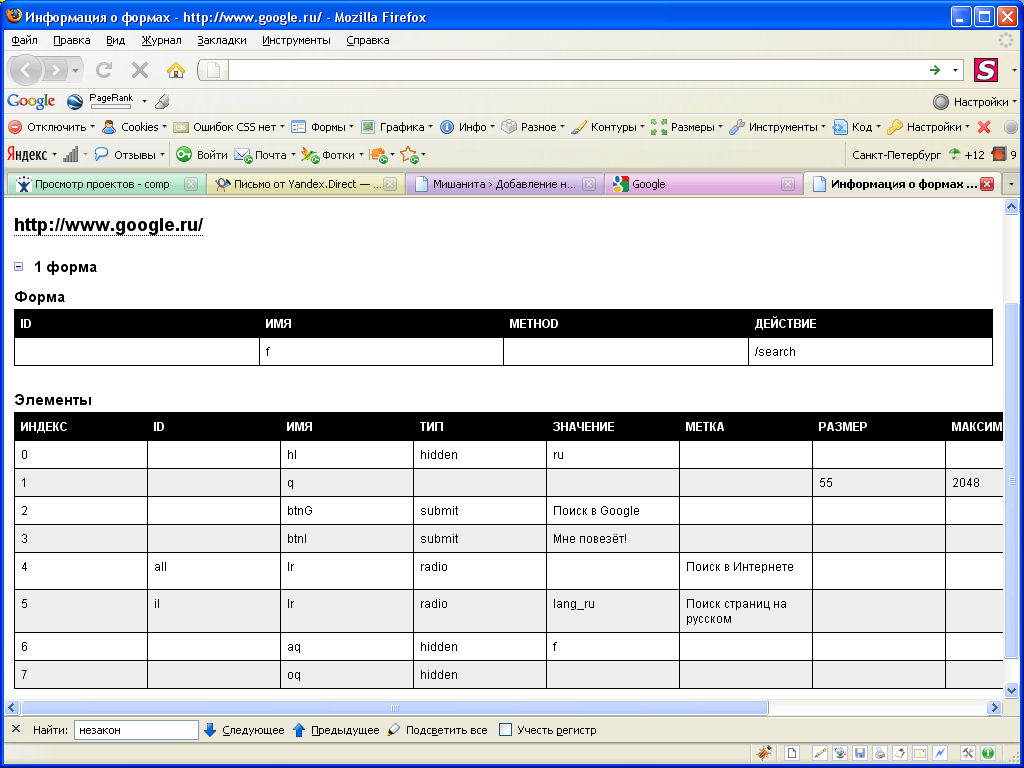Switch to 'Просмотр проектов' tab
Screen dimensions: 1024x768
coord(105,184)
